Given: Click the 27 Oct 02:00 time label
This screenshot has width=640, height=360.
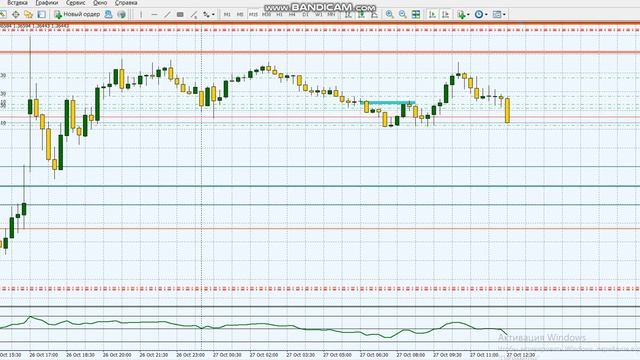Looking at the screenshot, I should coord(264,355).
